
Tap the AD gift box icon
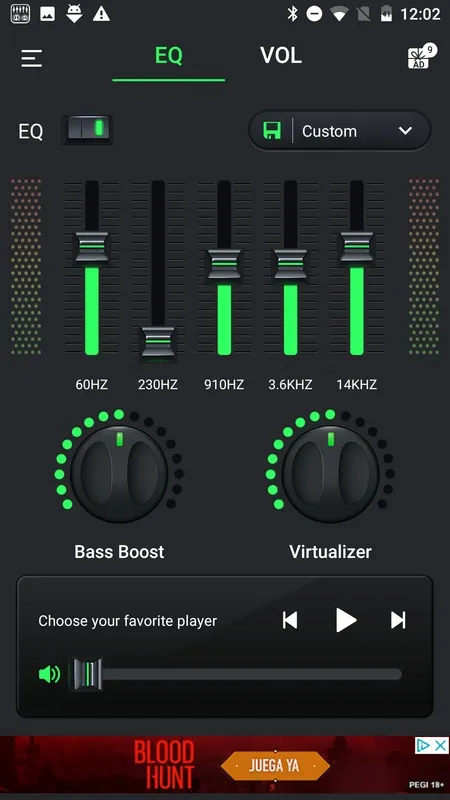tap(421, 57)
